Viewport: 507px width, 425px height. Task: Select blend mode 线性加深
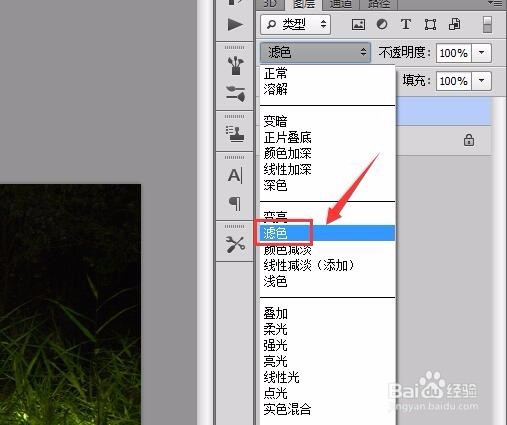coord(327,169)
